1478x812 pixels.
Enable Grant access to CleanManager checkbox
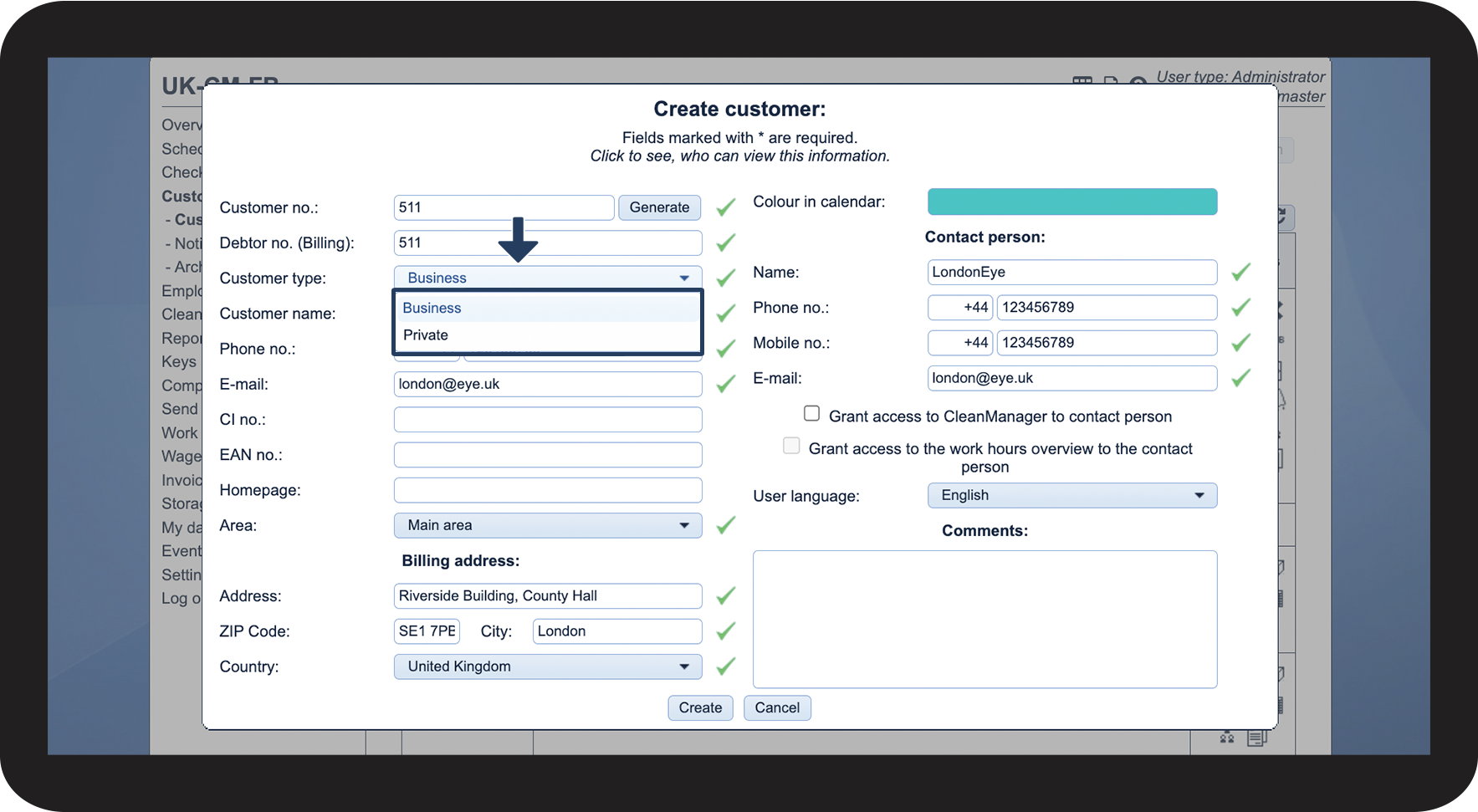(811, 414)
